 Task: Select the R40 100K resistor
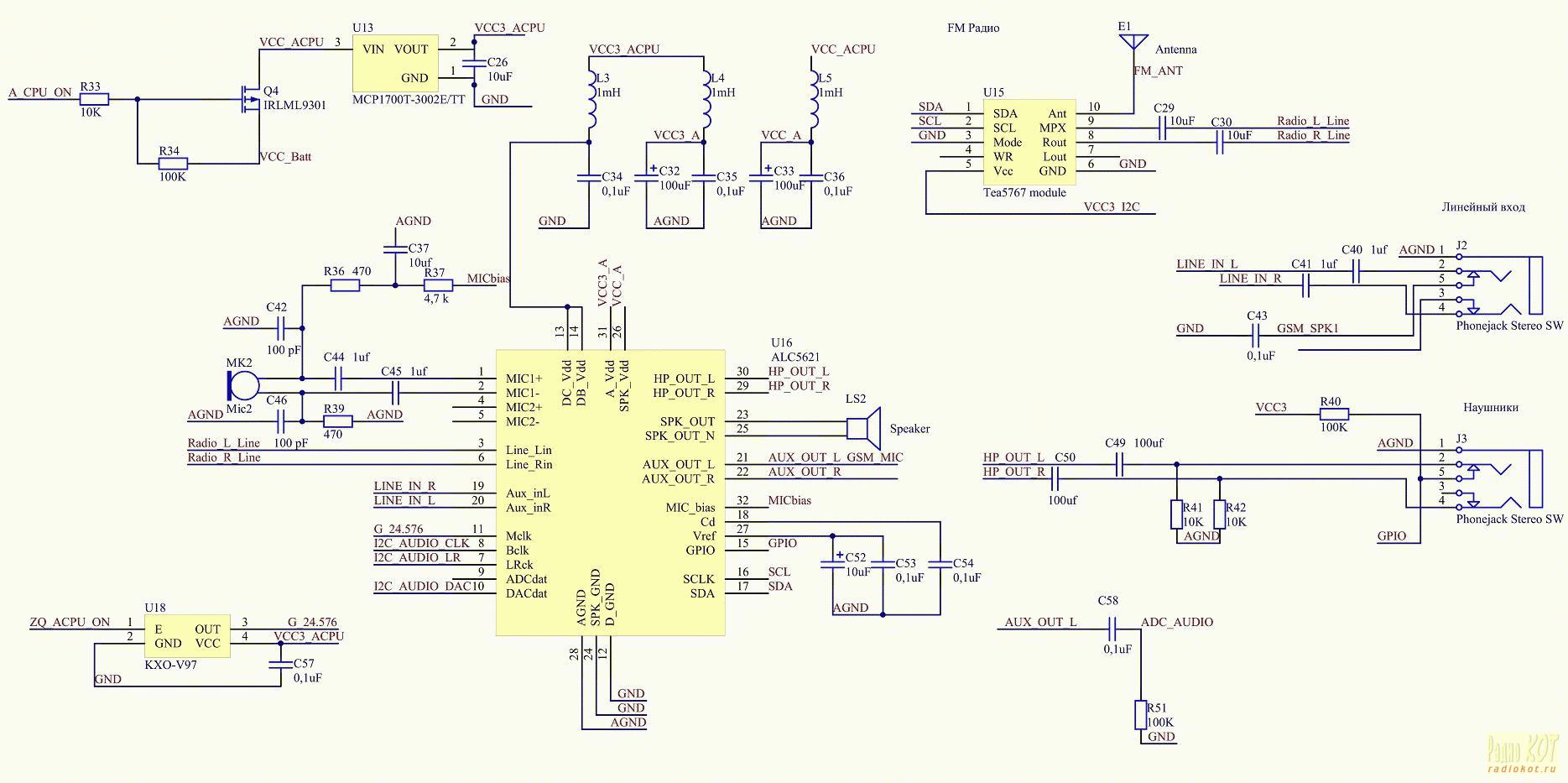(1334, 414)
